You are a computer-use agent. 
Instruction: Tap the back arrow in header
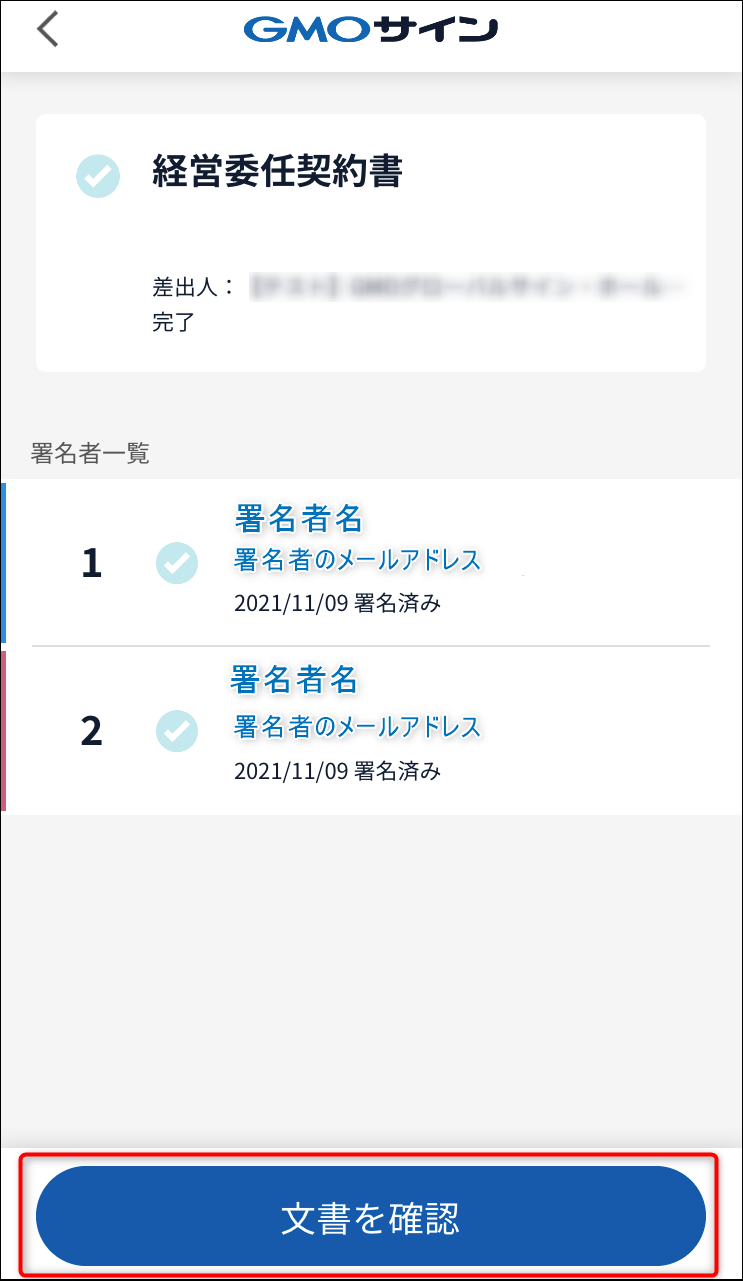[47, 29]
